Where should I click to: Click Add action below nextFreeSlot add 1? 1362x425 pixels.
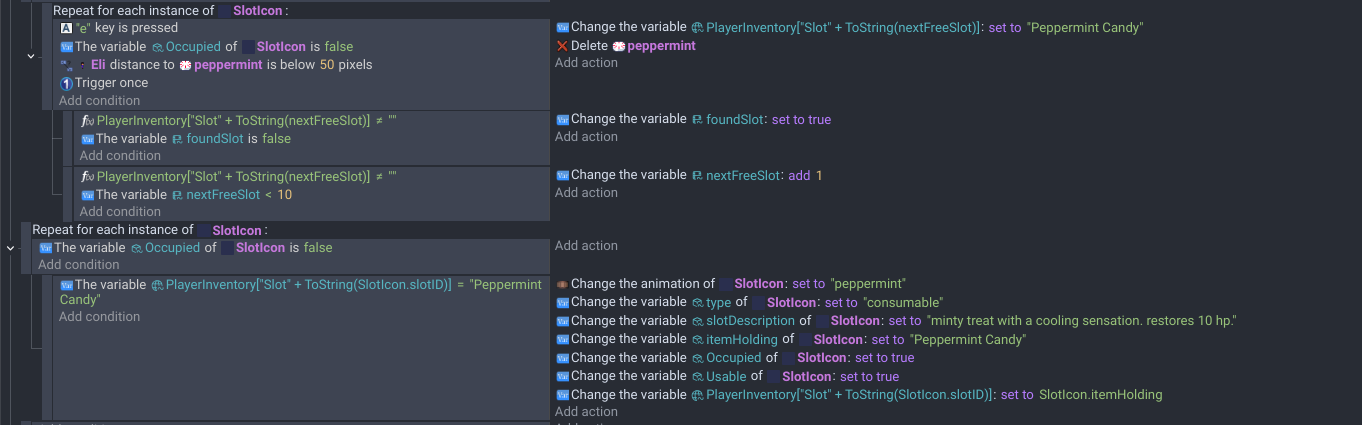pos(586,193)
